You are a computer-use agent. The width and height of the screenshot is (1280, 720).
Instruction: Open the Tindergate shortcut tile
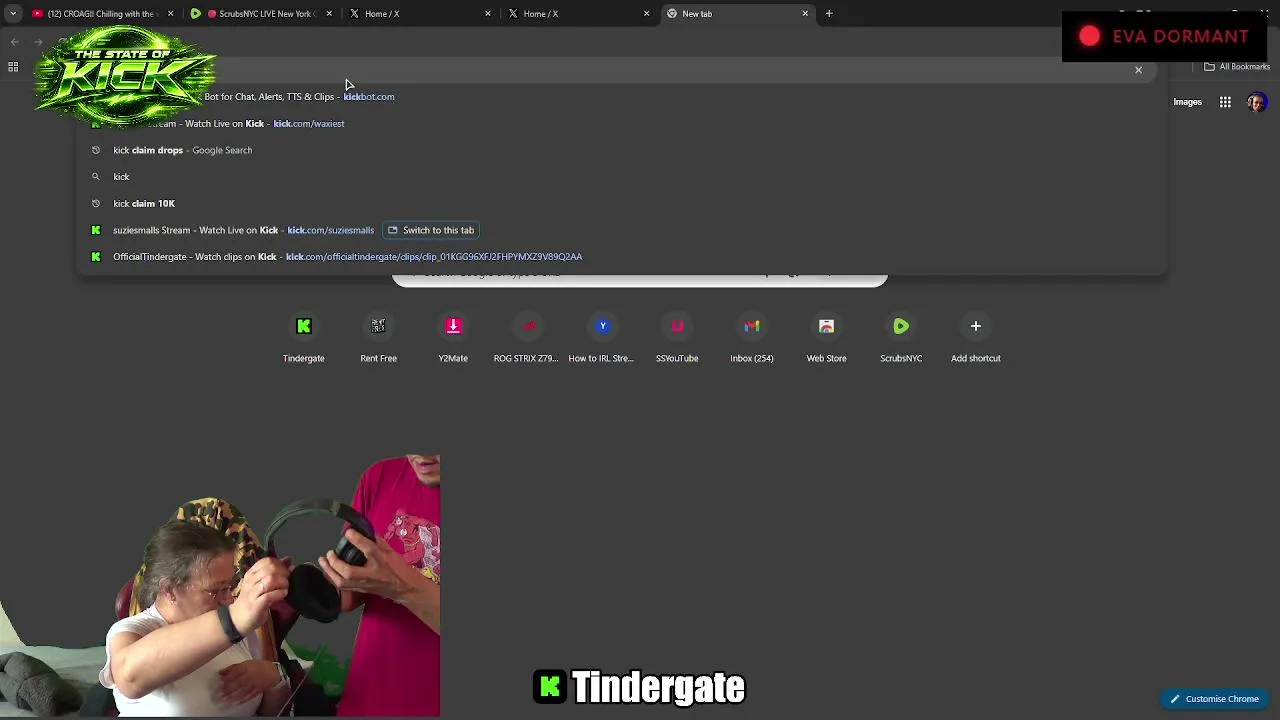[303, 338]
